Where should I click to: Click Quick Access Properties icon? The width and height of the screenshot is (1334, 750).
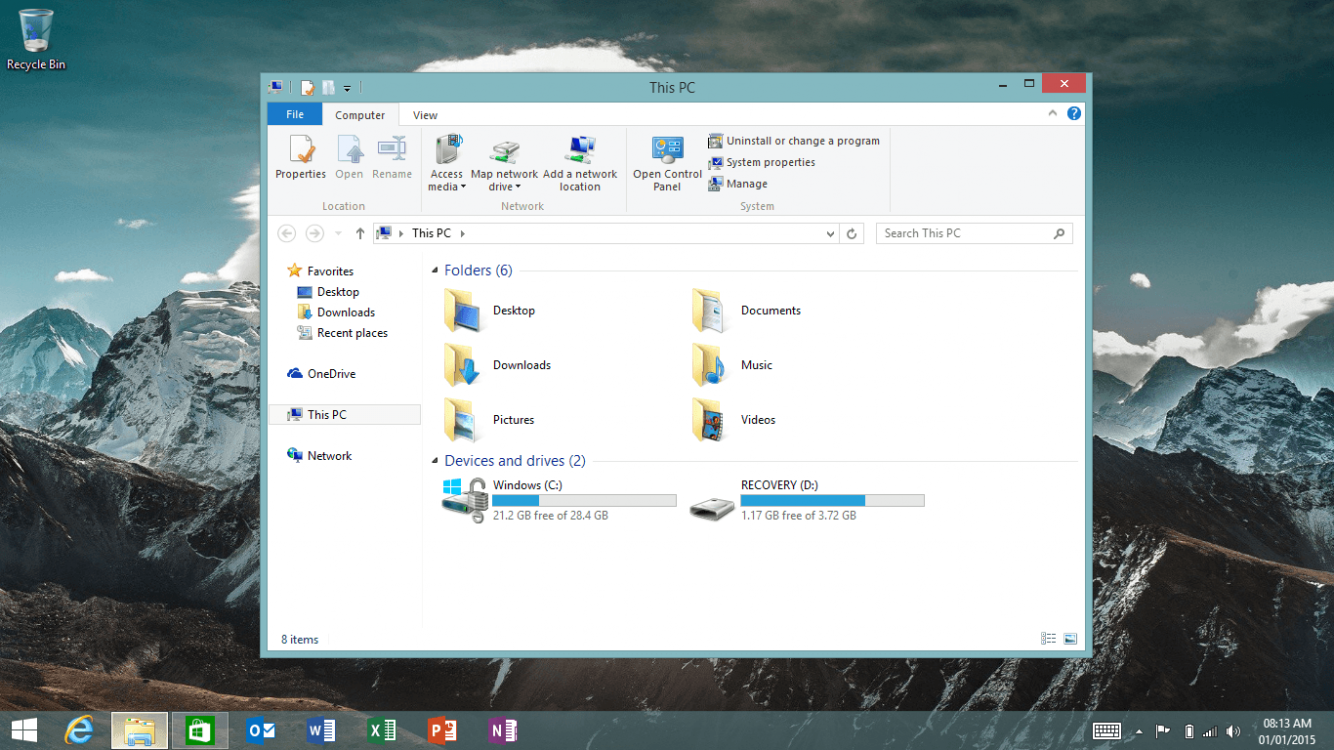tap(308, 88)
